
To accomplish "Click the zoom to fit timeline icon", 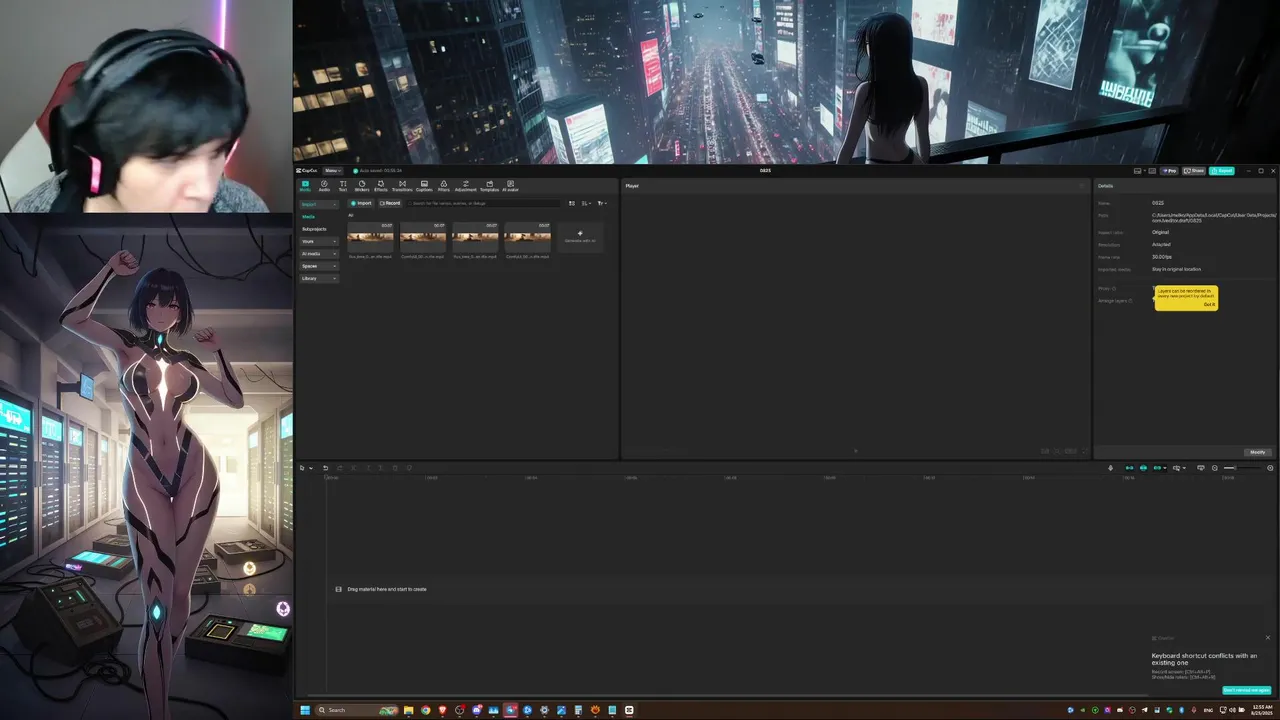I will (1270, 468).
